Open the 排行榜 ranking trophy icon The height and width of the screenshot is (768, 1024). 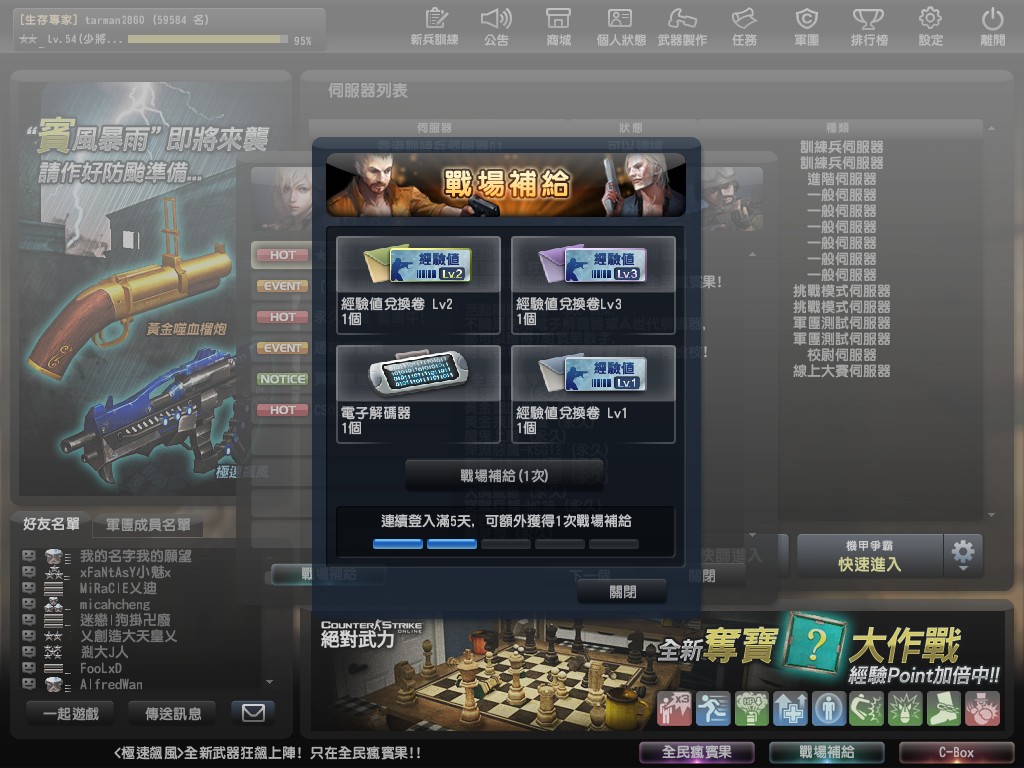coord(868,26)
